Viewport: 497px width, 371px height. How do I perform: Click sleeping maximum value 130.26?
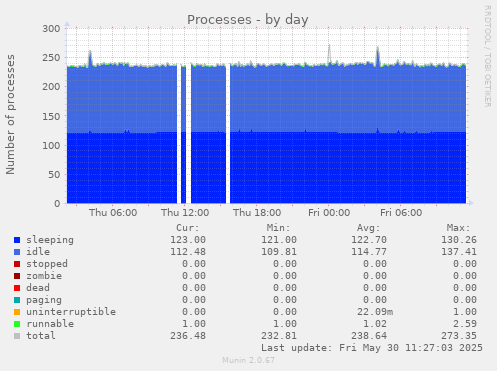(x=459, y=240)
